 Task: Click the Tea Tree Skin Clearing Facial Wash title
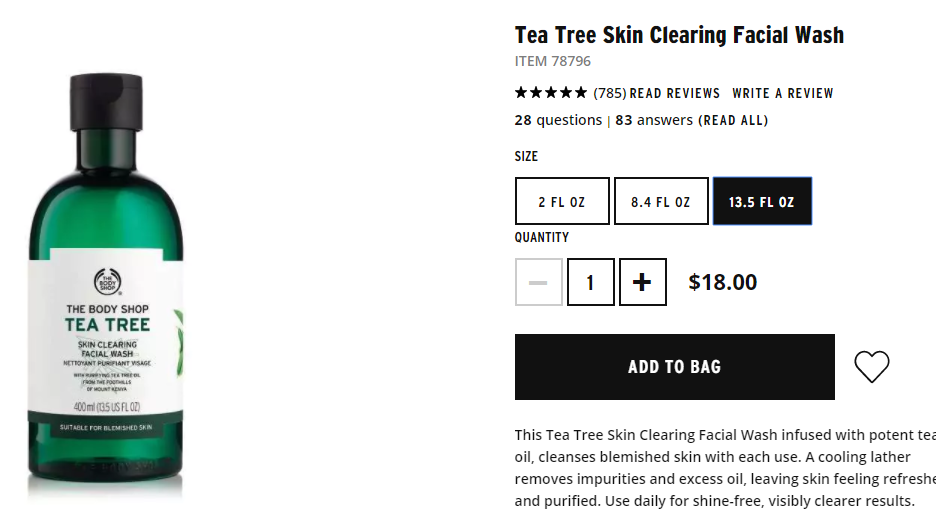click(x=679, y=35)
